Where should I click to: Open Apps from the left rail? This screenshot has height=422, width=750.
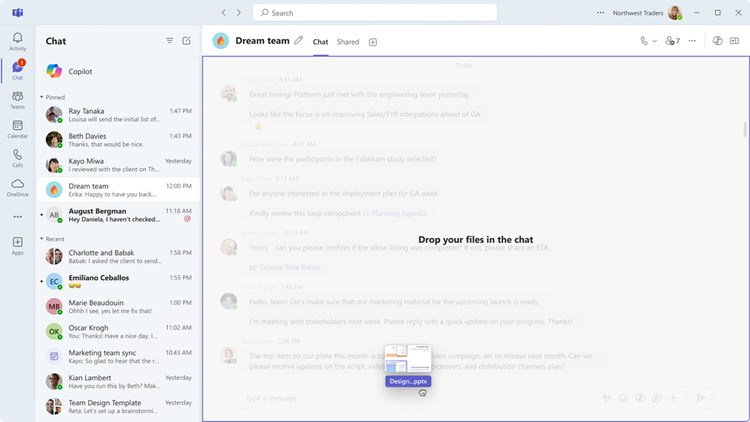17,245
